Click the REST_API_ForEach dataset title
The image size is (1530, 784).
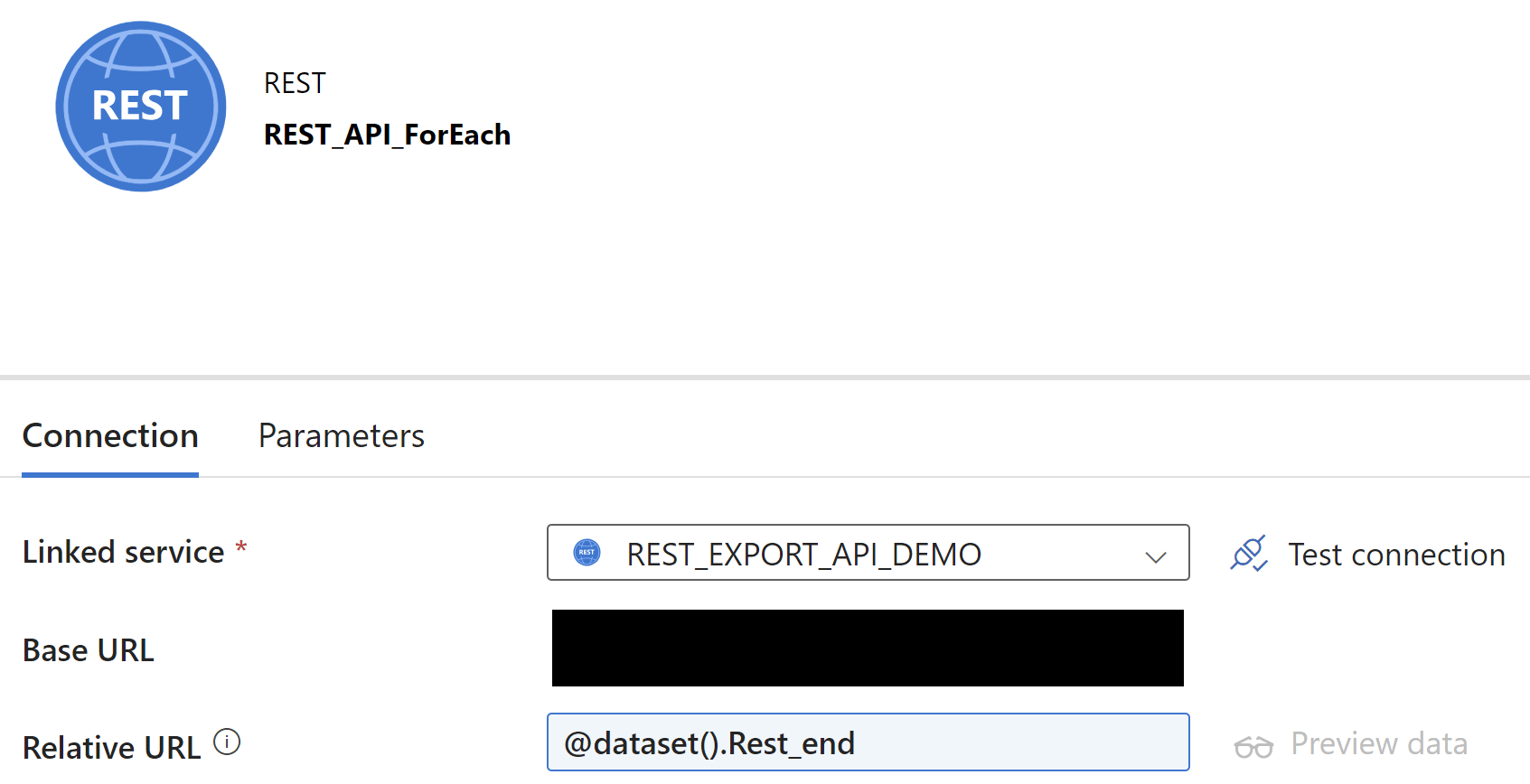click(386, 135)
